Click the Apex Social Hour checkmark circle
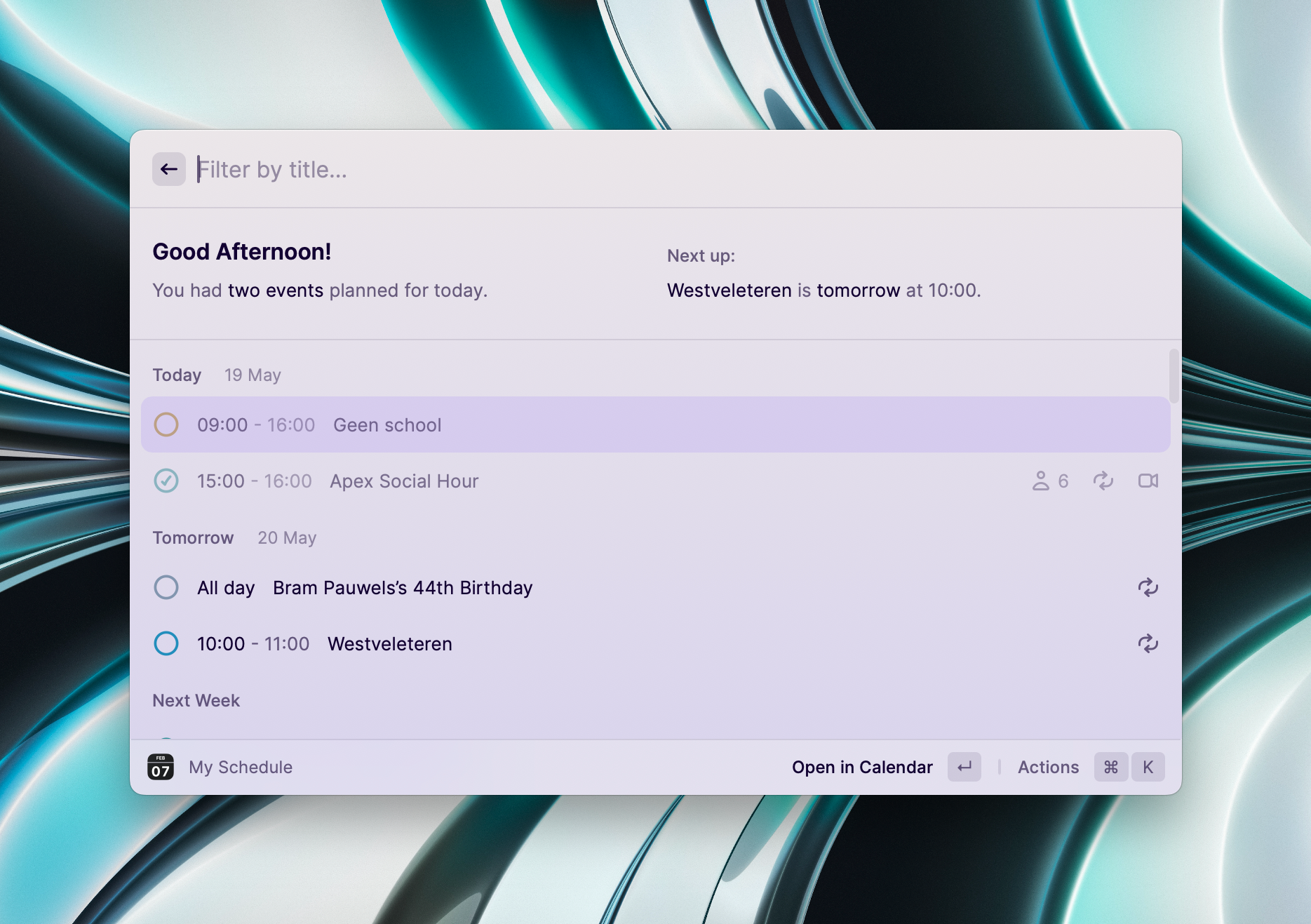Viewport: 1311px width, 924px height. pyautogui.click(x=166, y=481)
